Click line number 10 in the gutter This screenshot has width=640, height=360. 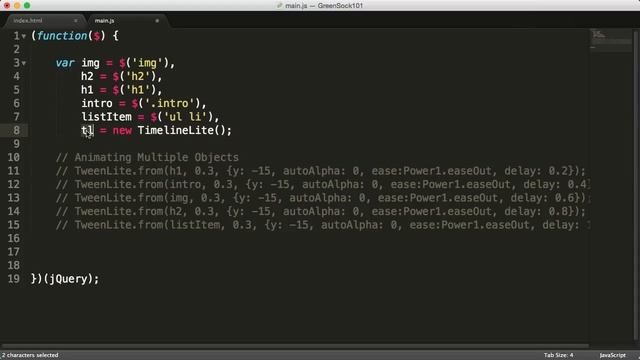pos(13,157)
